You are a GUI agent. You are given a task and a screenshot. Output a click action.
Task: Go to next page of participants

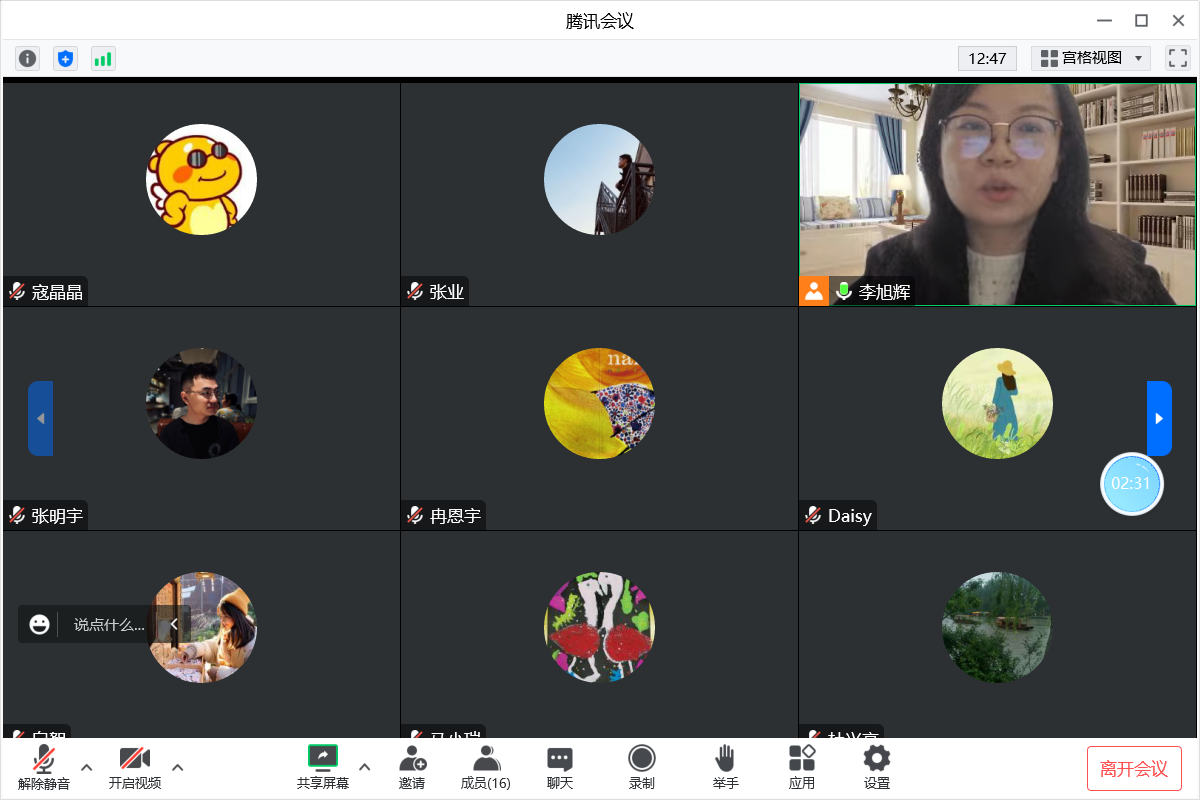1159,418
